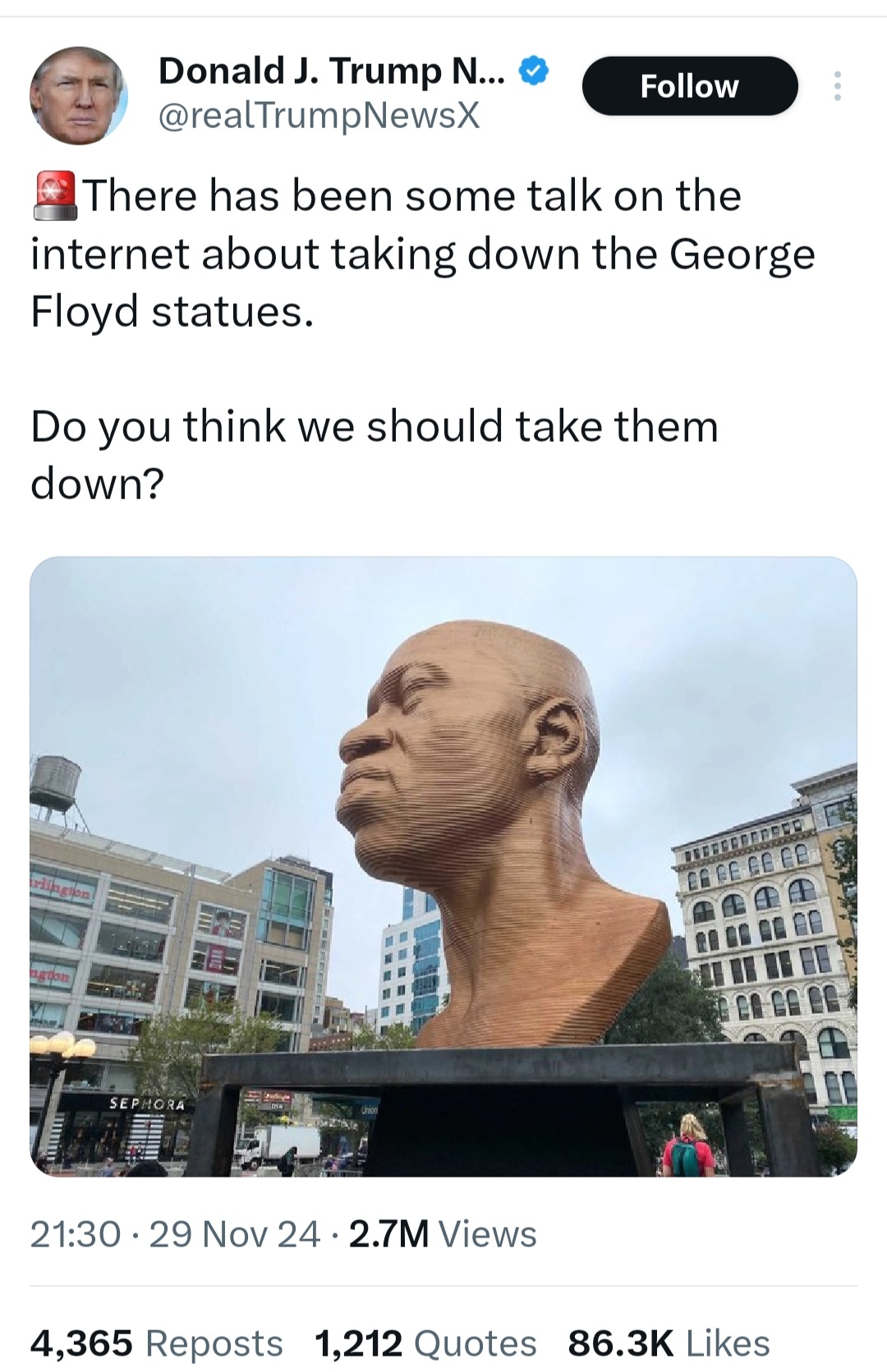View the 2.7M Views analytics
Screen dimensions: 887x1372
tap(443, 1234)
